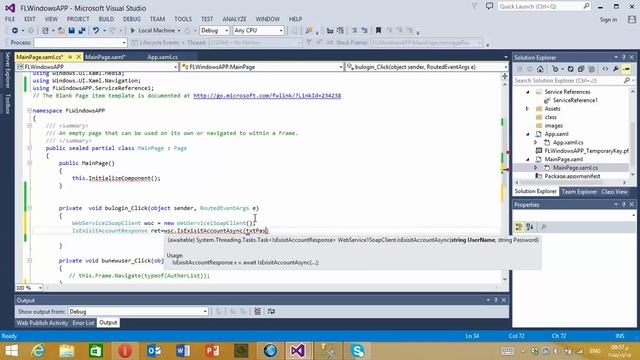Open Windows Store from taskbar

(x=96, y=351)
